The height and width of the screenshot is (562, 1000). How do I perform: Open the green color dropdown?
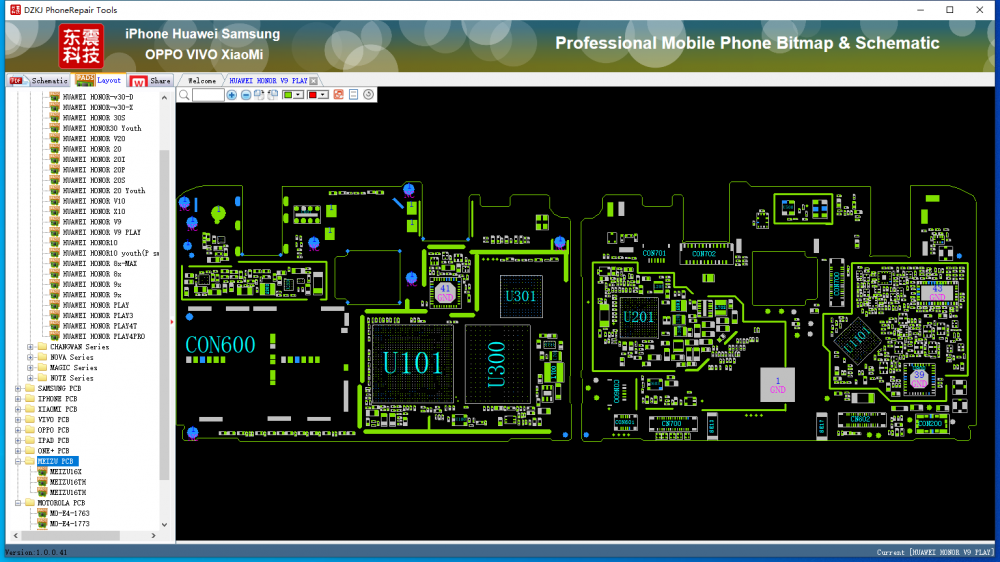click(x=299, y=95)
